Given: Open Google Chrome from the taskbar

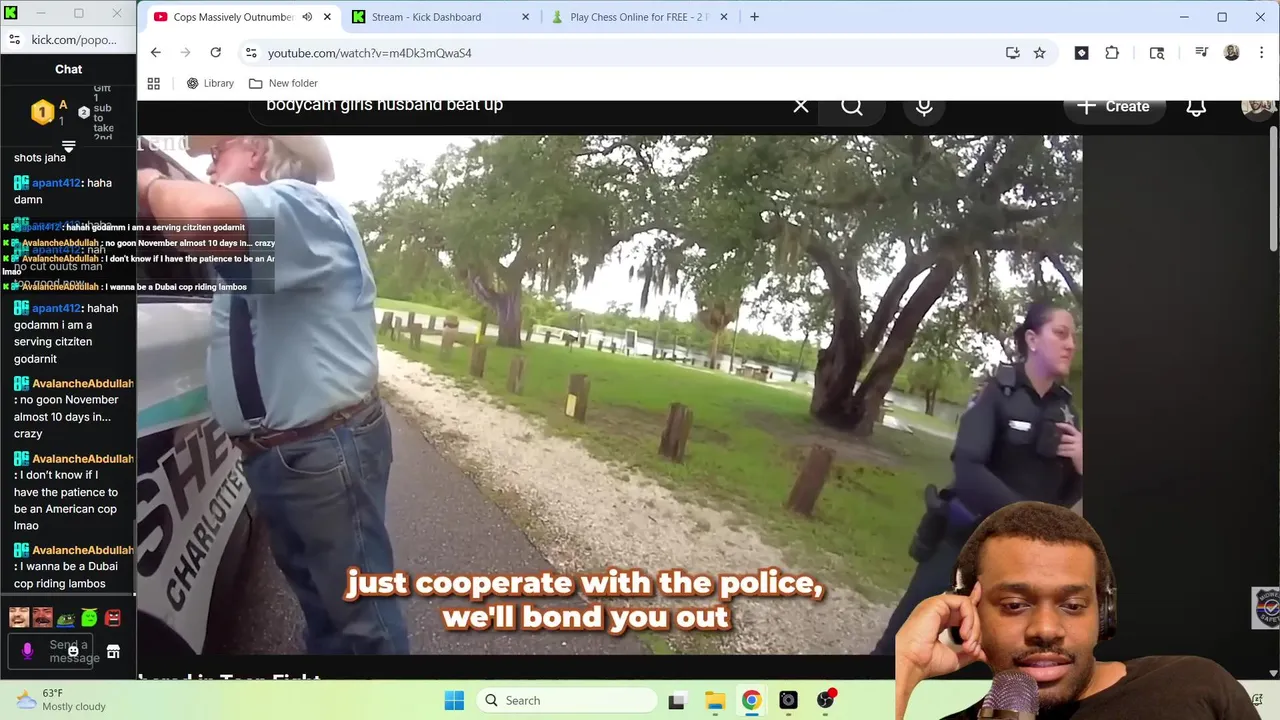Looking at the screenshot, I should [x=751, y=700].
